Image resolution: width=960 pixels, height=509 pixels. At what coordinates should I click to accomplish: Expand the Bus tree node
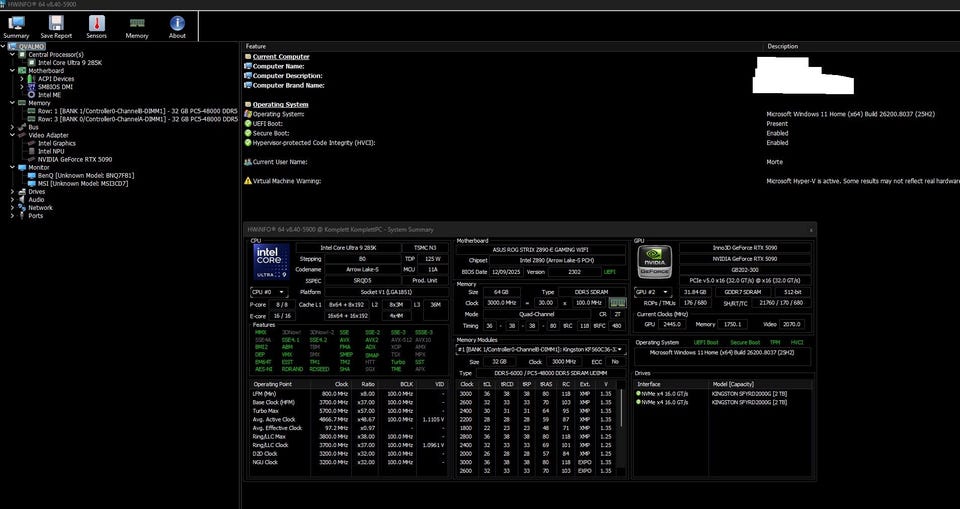[13, 127]
